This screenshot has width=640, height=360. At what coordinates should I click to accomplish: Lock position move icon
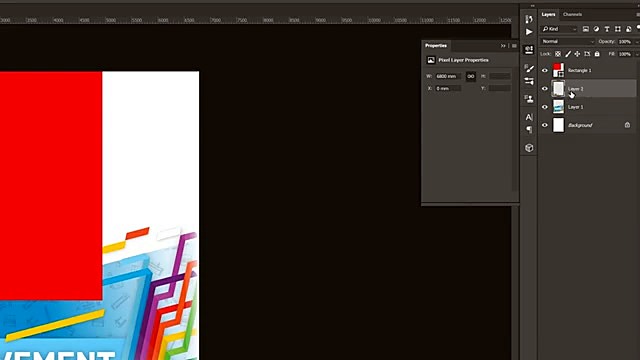[577, 54]
